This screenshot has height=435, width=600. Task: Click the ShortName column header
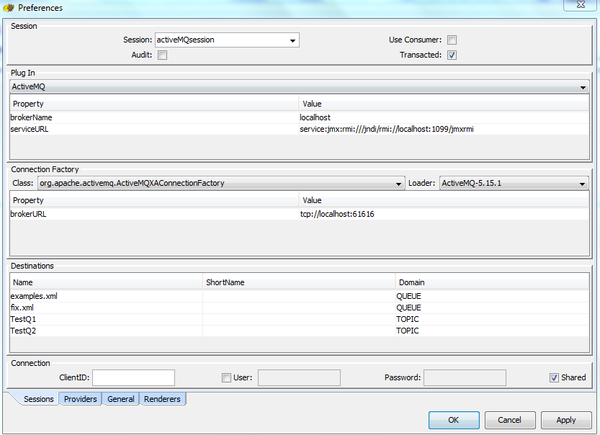299,282
